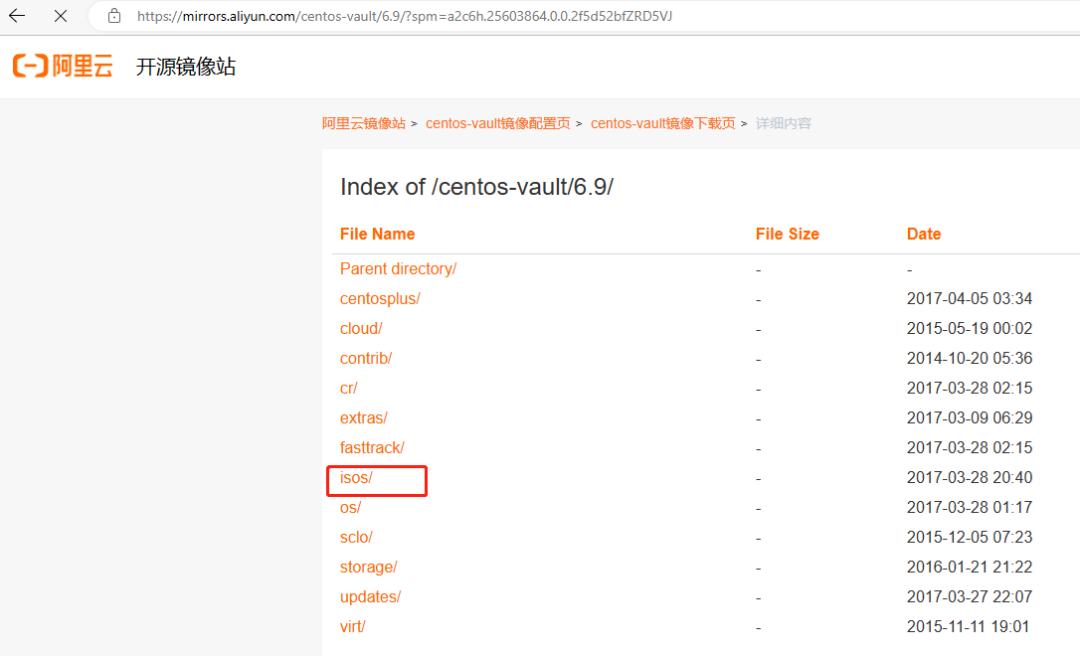Open the storage/ directory
Screen dimensions: 1080x656
[368, 567]
